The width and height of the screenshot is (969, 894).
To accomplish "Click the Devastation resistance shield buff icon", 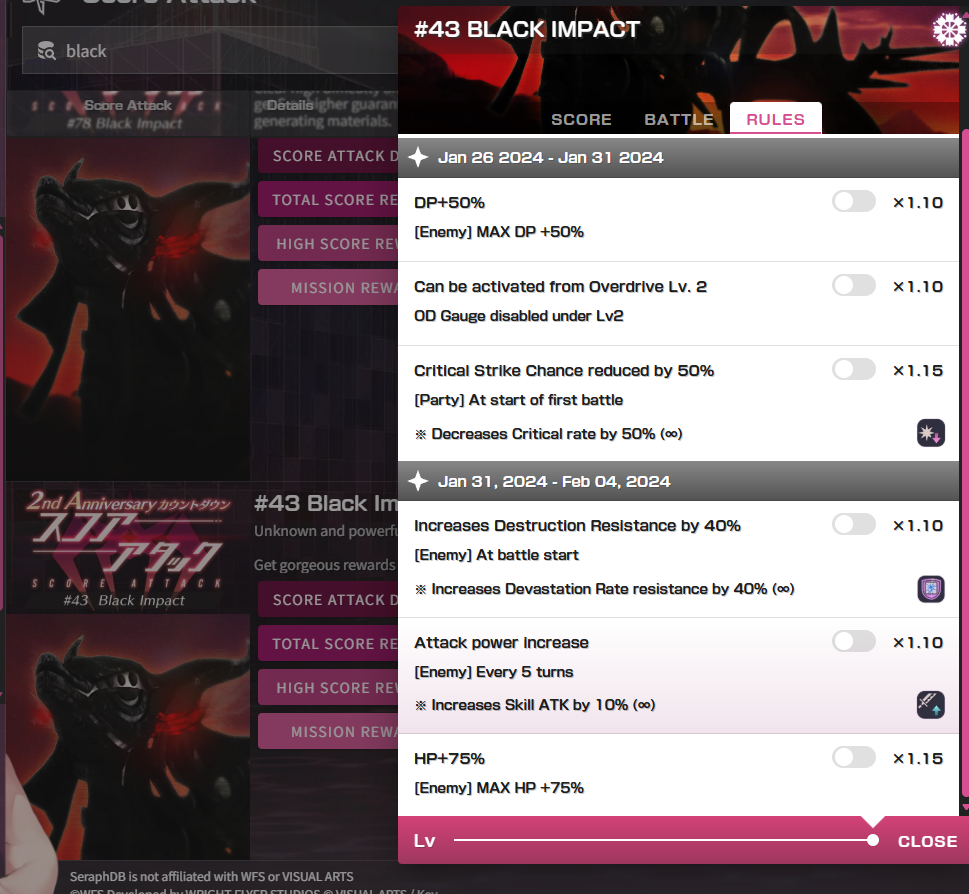I will click(x=930, y=589).
